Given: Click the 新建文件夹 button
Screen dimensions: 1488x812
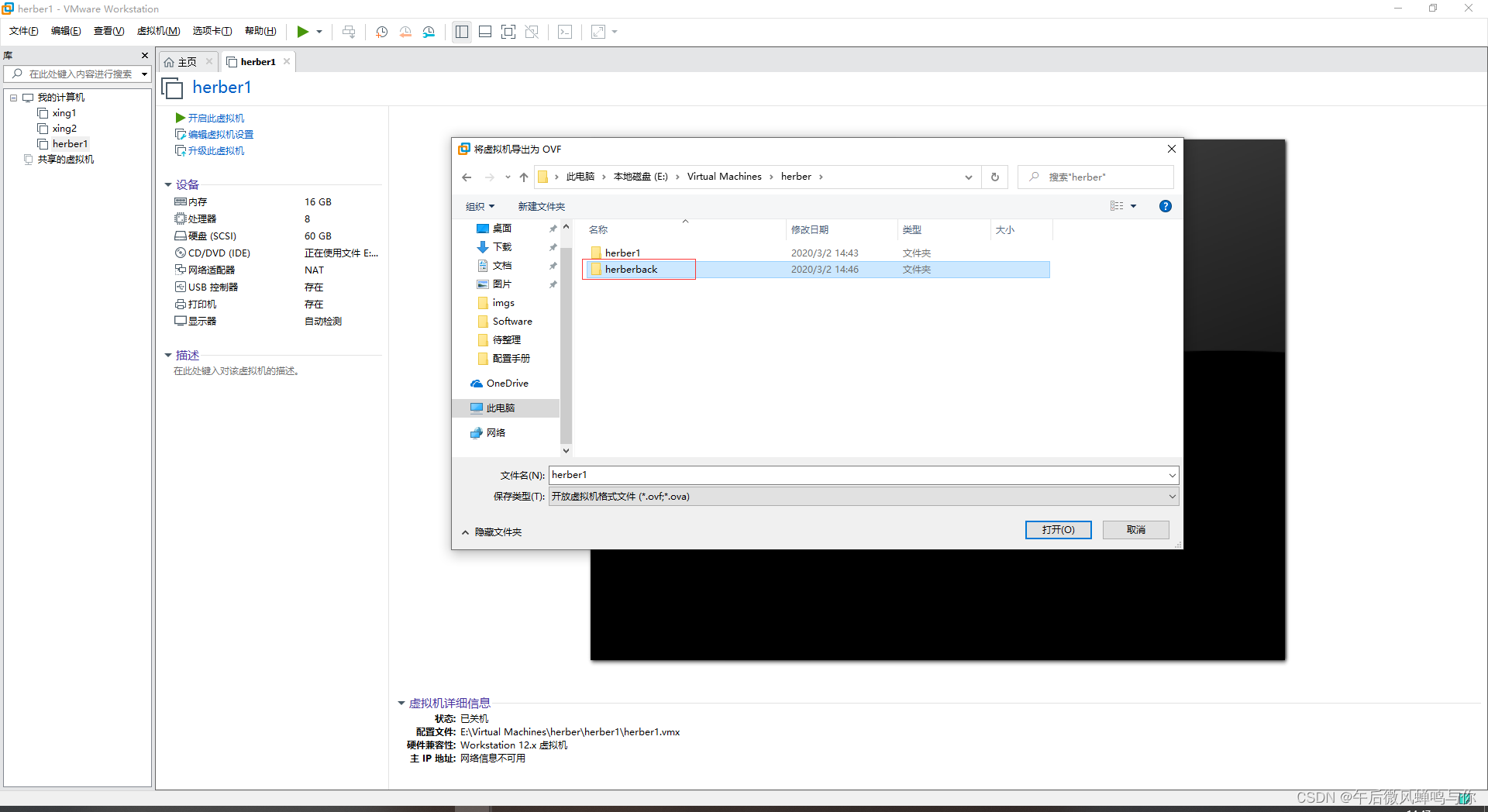Looking at the screenshot, I should [x=542, y=206].
